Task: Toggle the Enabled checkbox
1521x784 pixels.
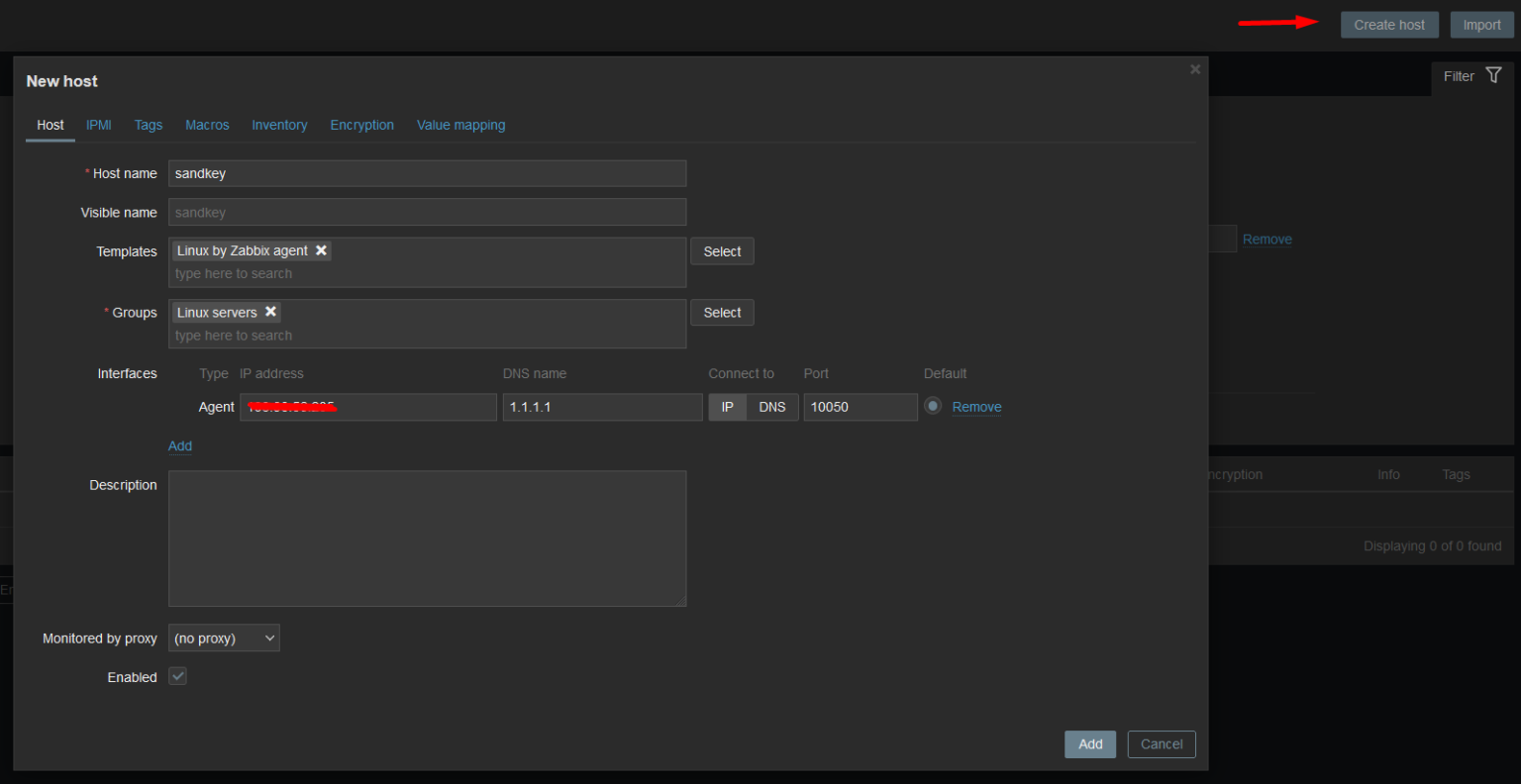Action: tap(178, 676)
